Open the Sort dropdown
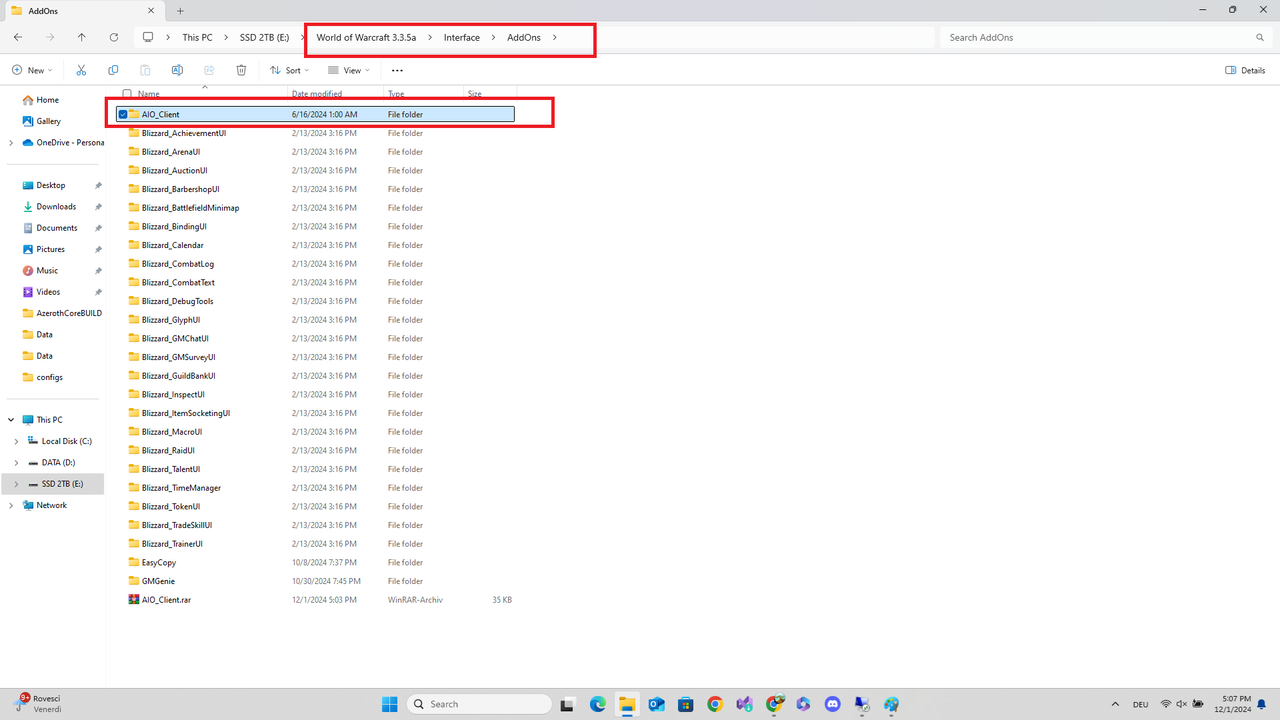 click(289, 70)
